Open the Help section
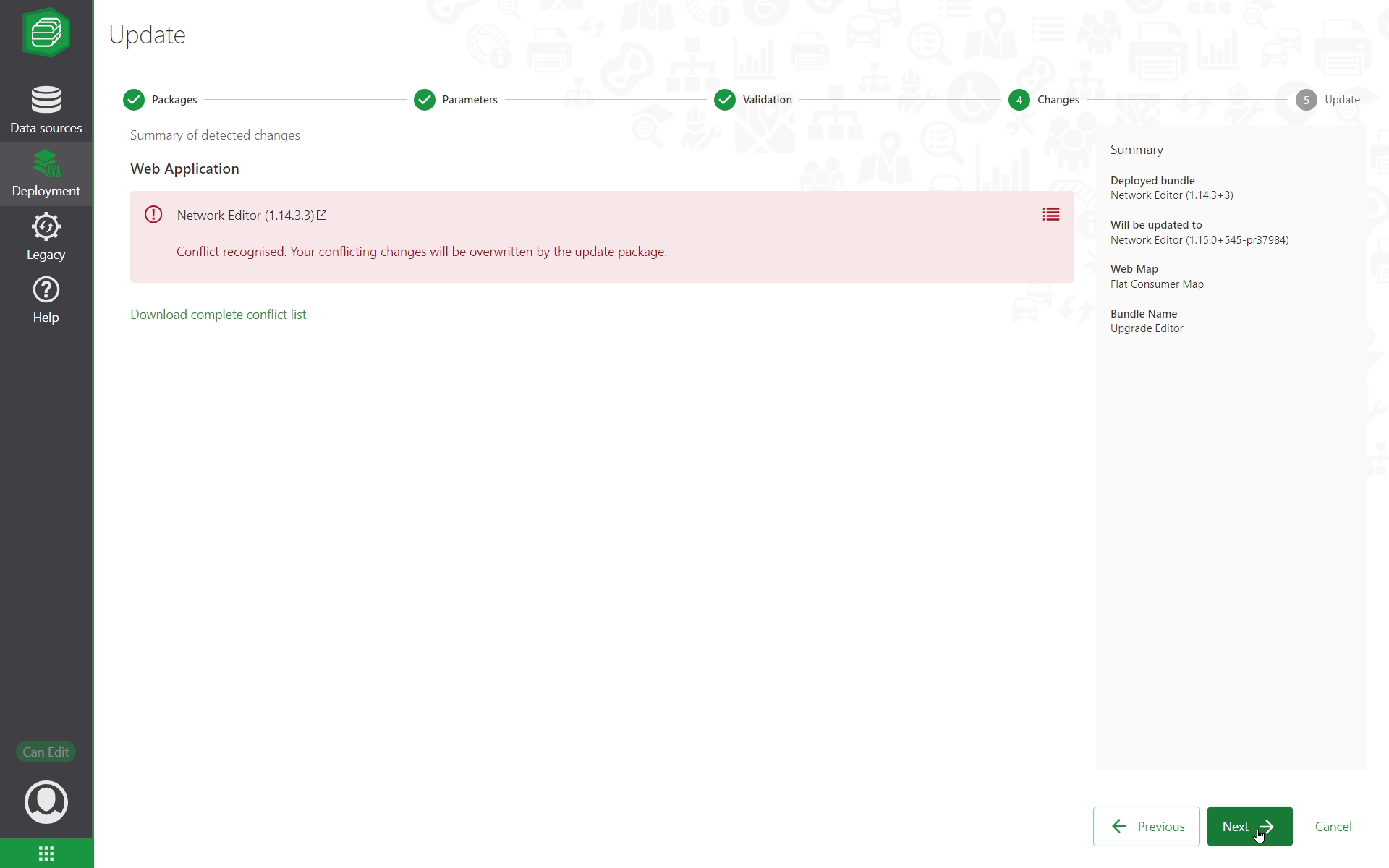The image size is (1389, 868). click(46, 300)
